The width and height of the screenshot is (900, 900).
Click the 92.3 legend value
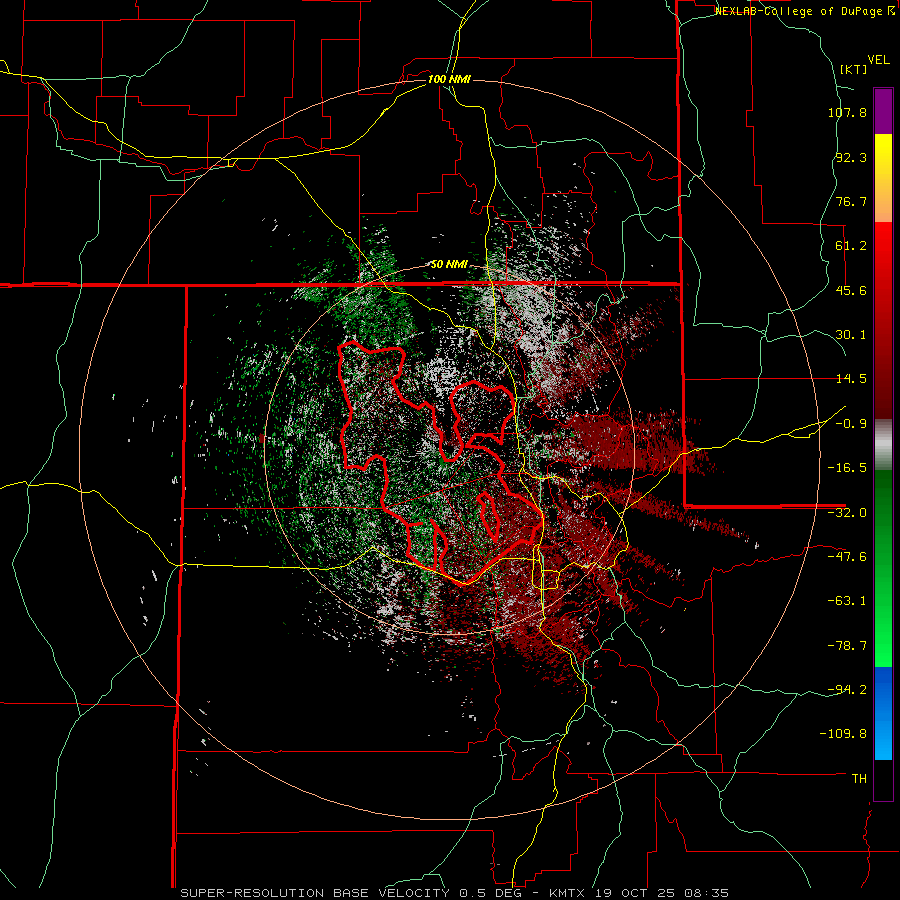pyautogui.click(x=851, y=157)
